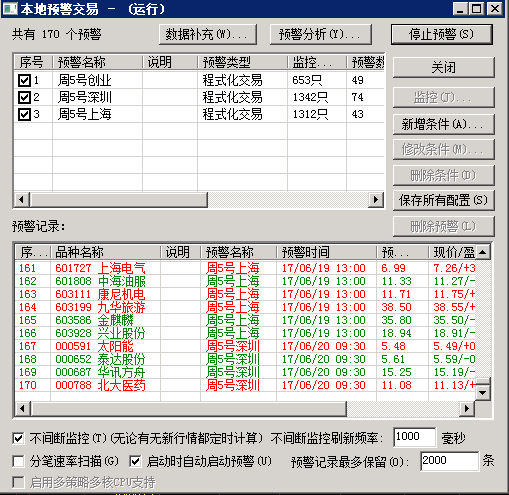Maximize the 本地预警交易 window
The width and height of the screenshot is (509, 495).
point(476,9)
